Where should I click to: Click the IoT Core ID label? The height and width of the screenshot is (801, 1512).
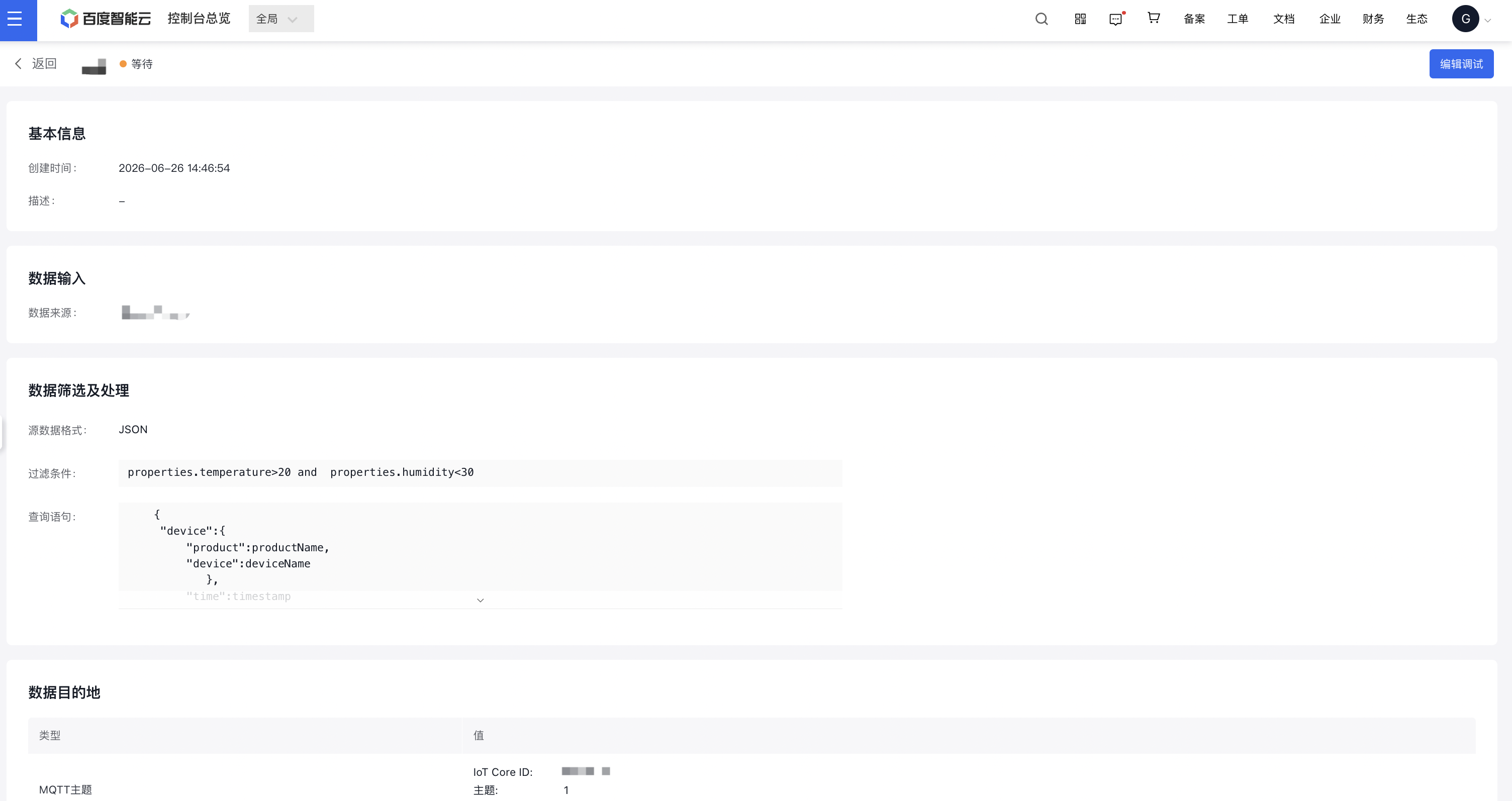point(503,772)
